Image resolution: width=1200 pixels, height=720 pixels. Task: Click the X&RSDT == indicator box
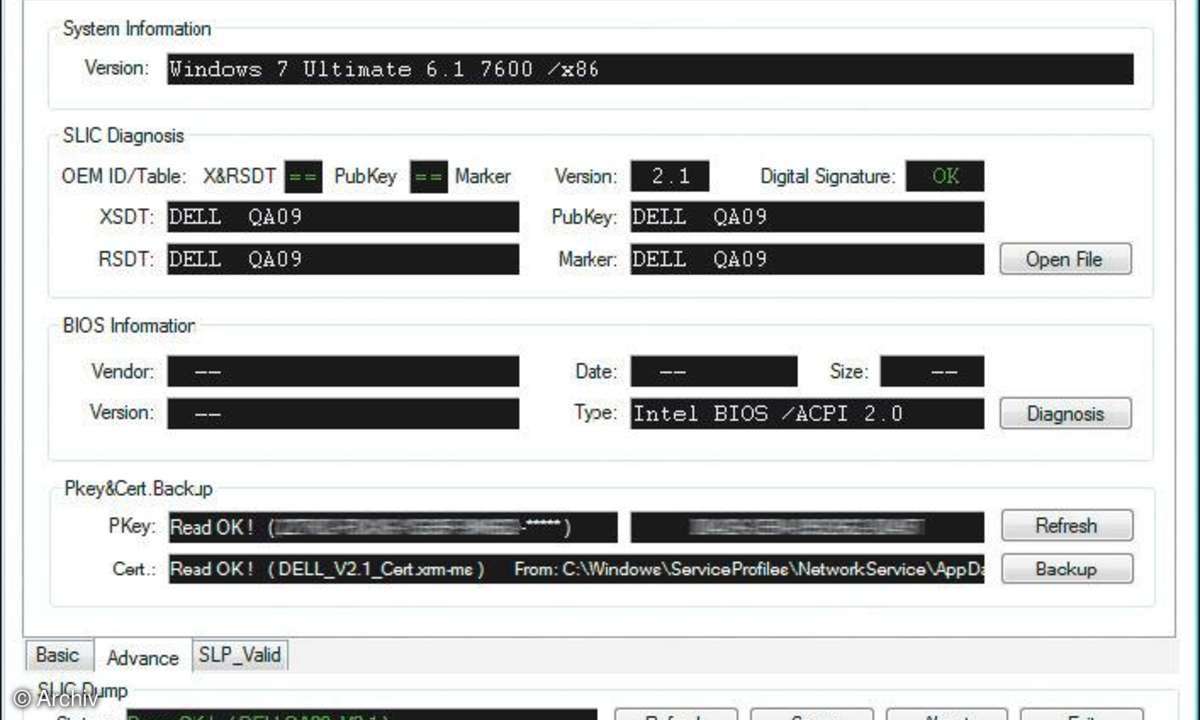click(x=303, y=176)
